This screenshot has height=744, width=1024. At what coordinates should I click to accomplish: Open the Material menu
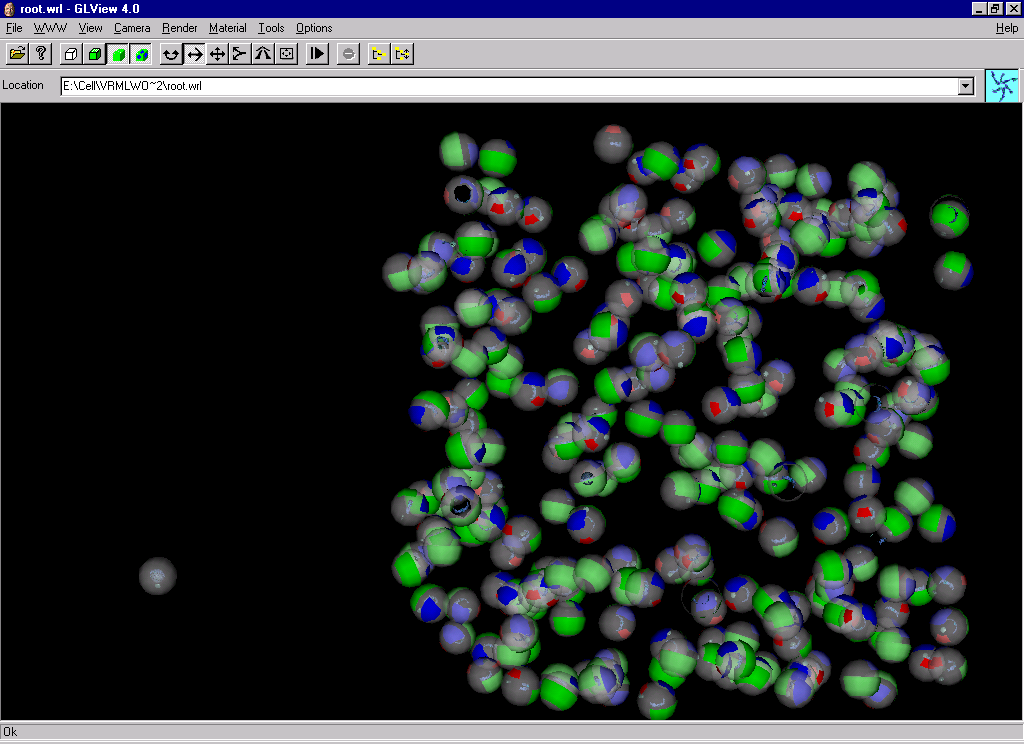coord(227,28)
